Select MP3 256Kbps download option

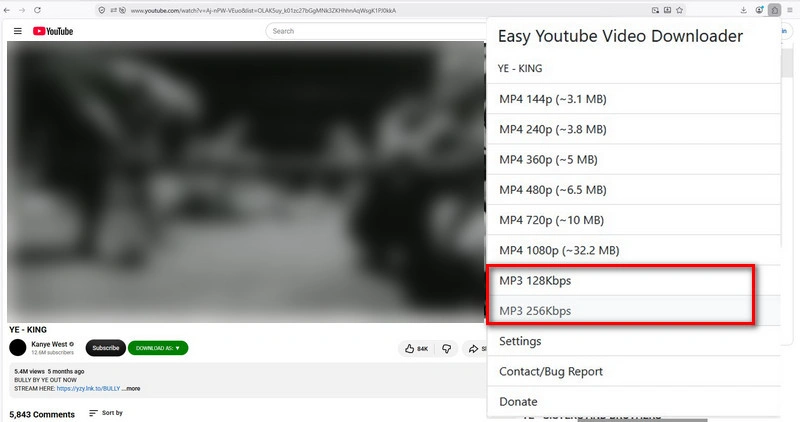point(634,311)
